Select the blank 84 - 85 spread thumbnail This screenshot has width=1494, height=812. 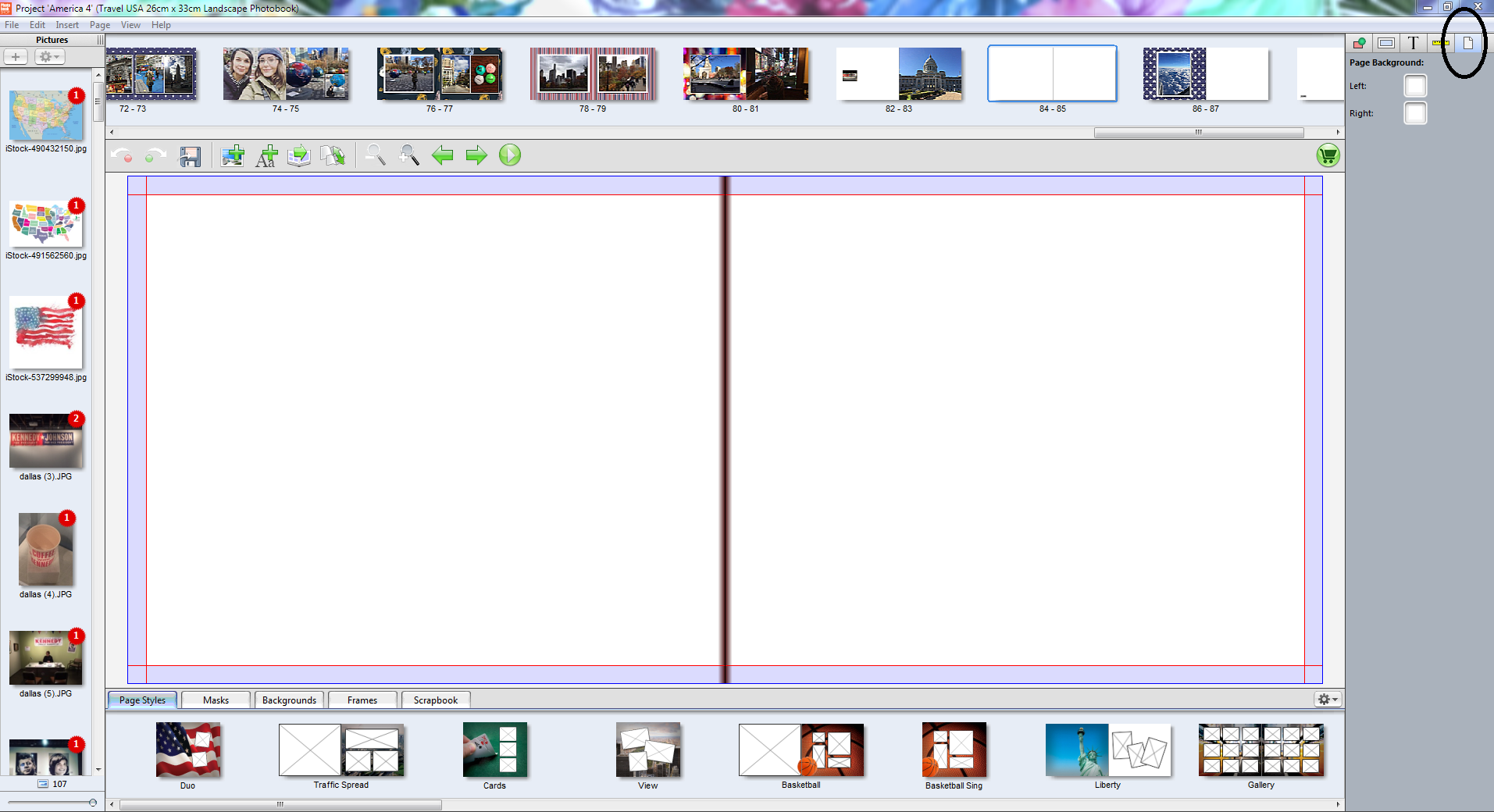coord(1052,74)
